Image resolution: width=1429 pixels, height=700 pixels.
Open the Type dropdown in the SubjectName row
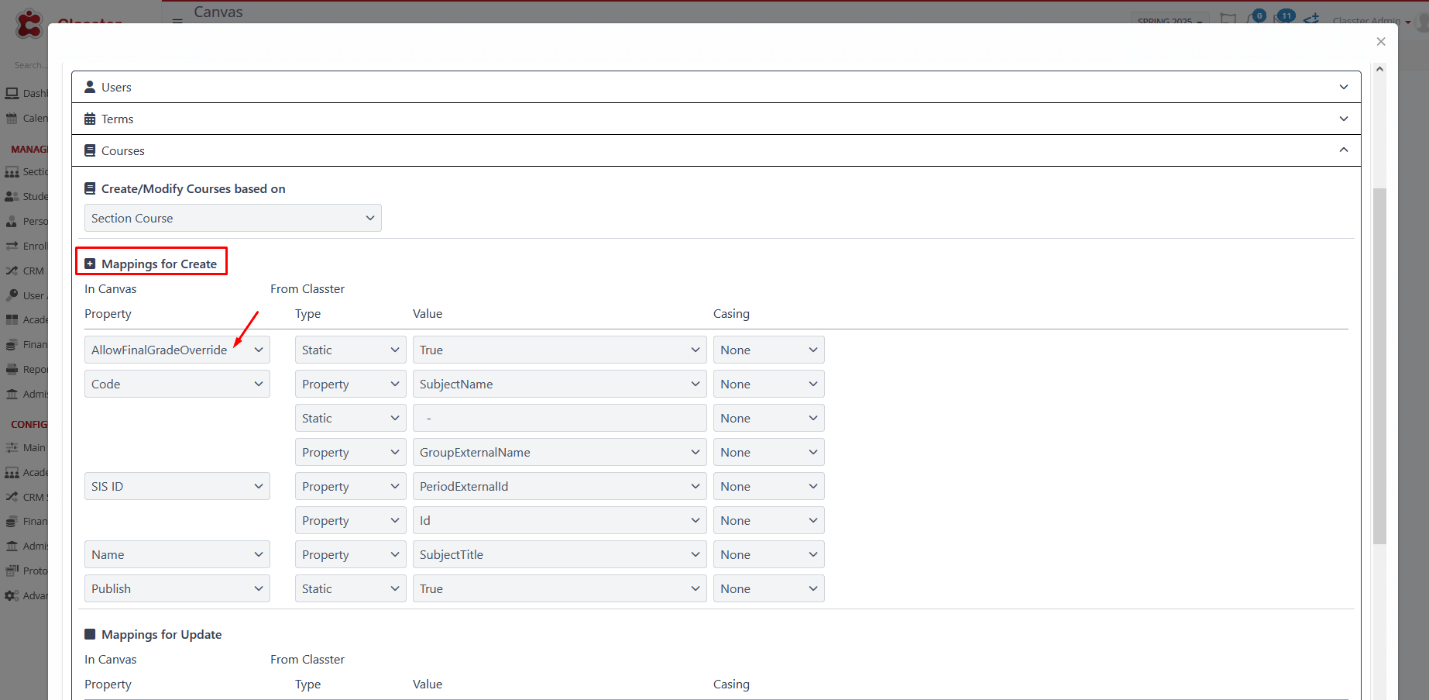tap(351, 384)
